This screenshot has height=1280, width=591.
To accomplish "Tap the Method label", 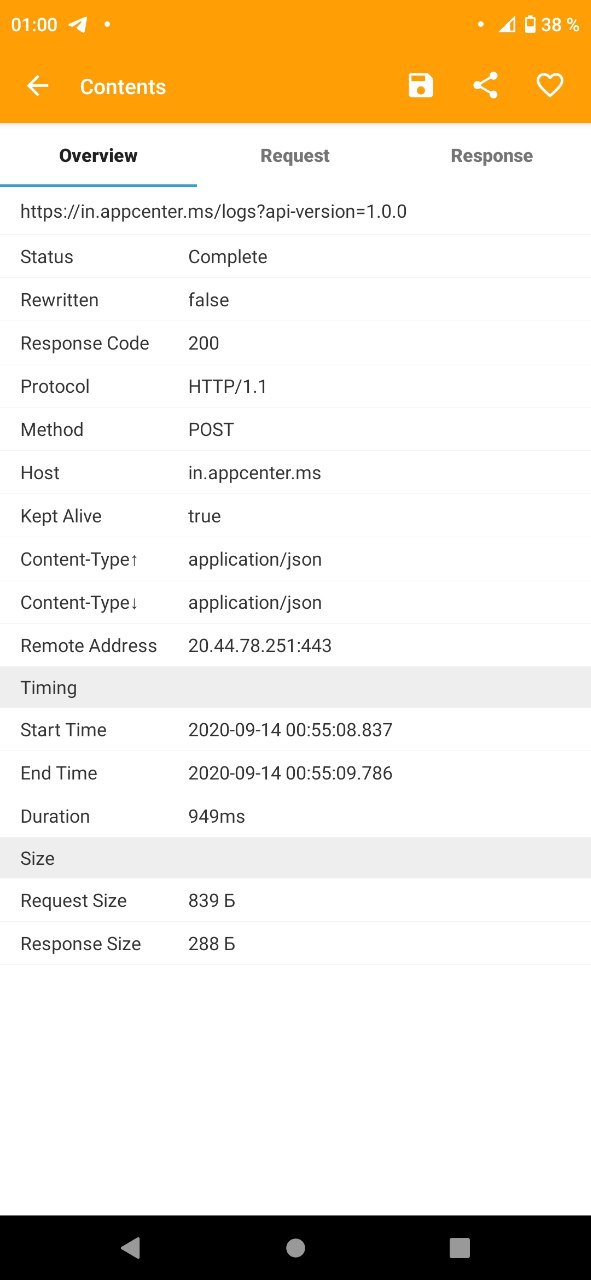I will (52, 430).
